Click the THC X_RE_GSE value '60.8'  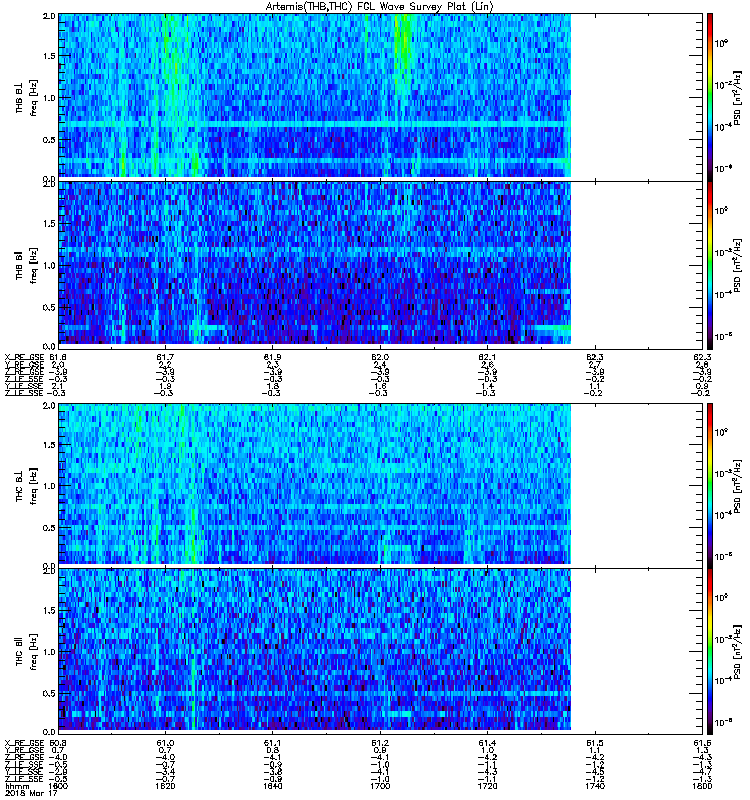[58, 743]
